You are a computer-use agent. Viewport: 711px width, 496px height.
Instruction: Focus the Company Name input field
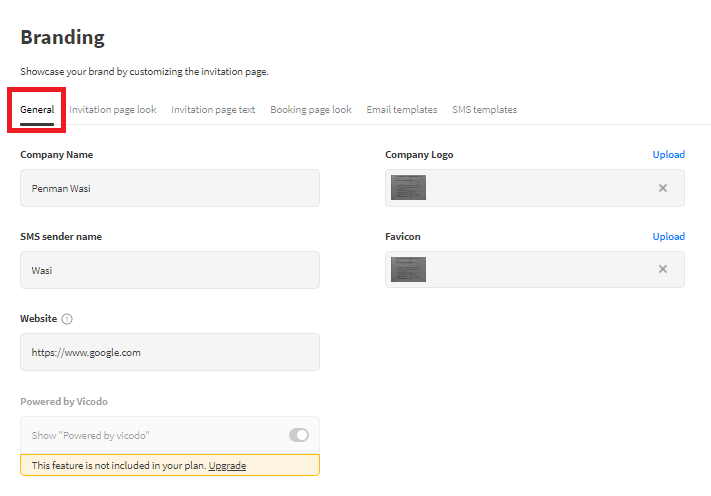click(170, 188)
